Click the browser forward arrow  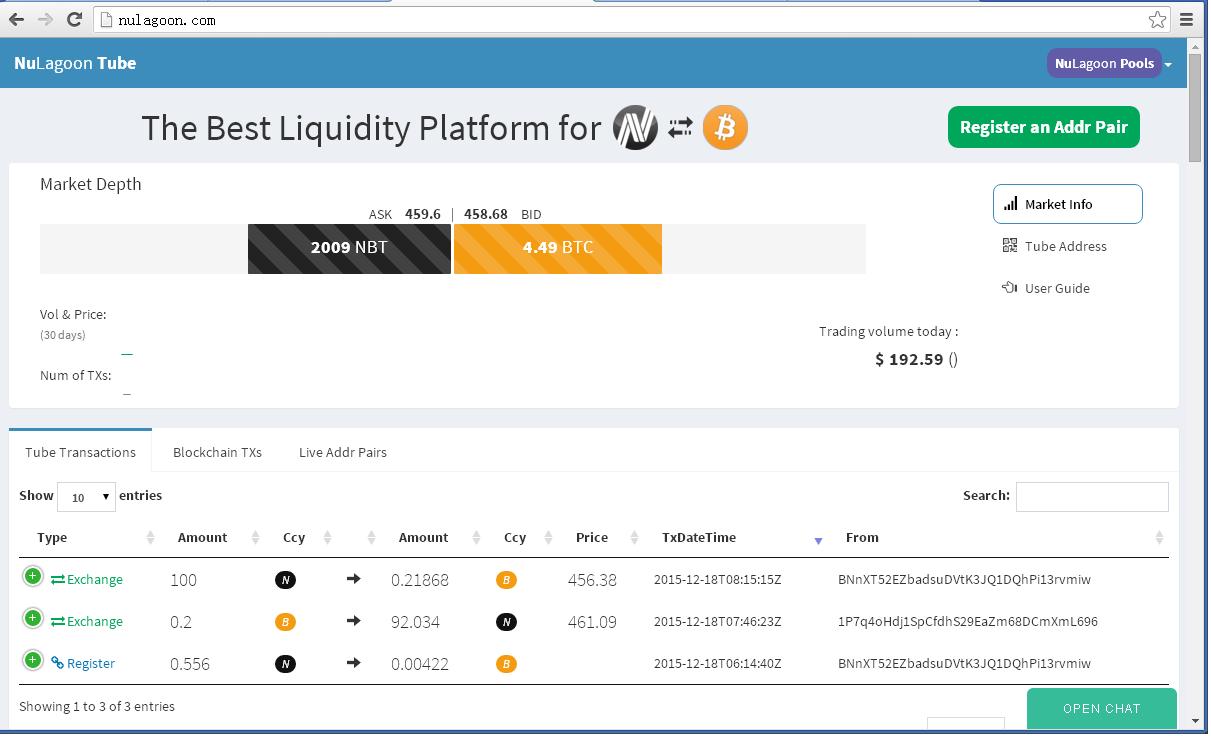point(45,19)
